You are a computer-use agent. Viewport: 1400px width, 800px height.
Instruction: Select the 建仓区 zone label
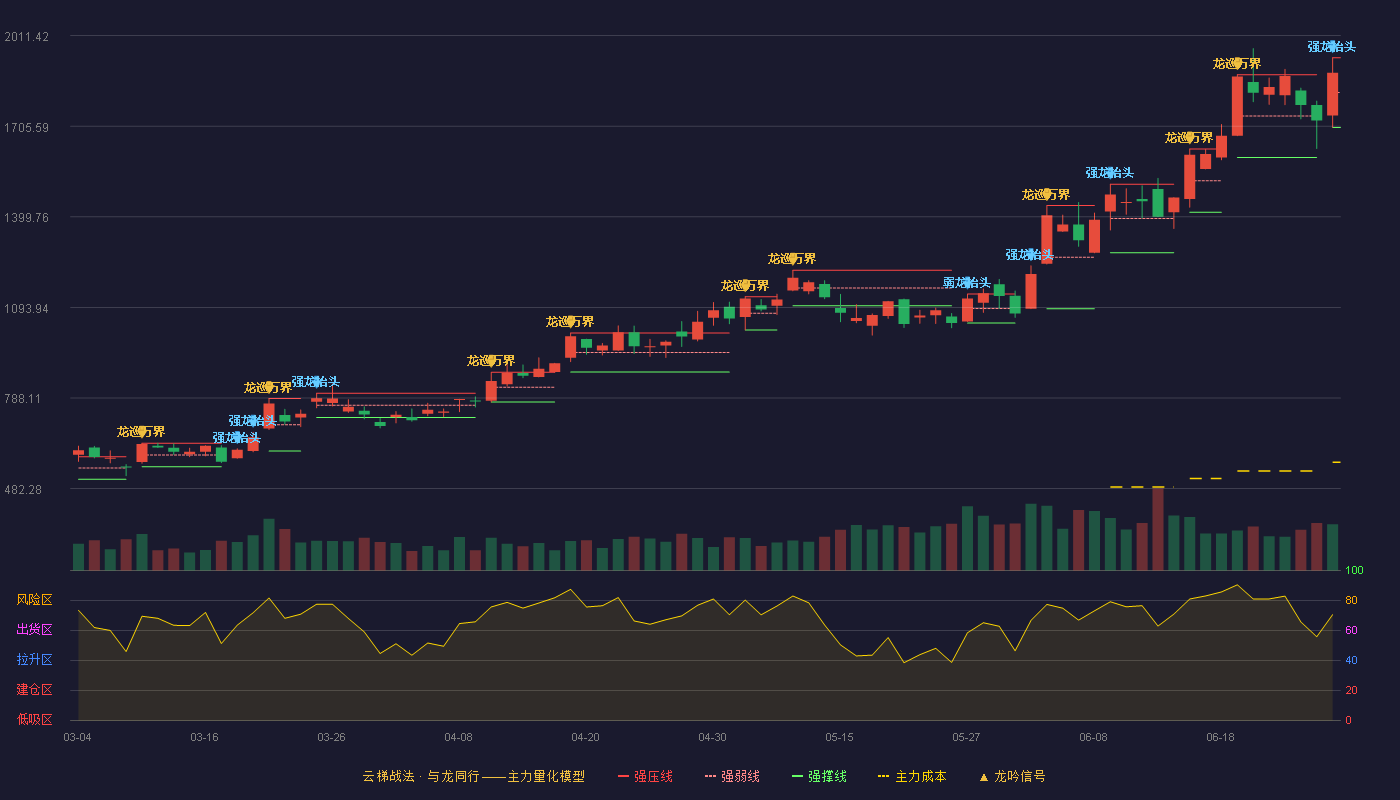coord(34,690)
